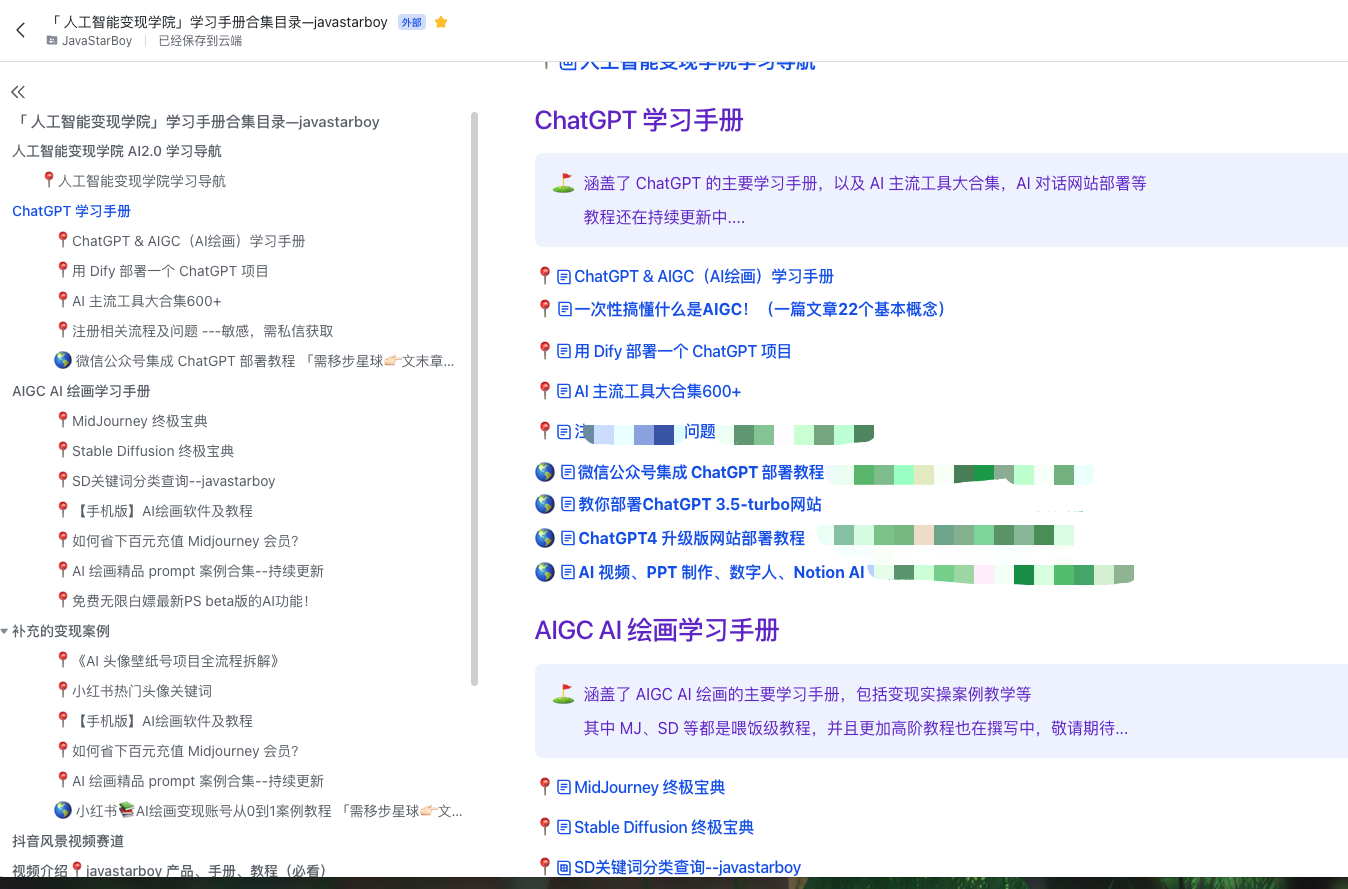The width and height of the screenshot is (1348, 889).
Task: Open link AI 视频、PPT 制作、数字人、Notion AI
Action: click(722, 572)
